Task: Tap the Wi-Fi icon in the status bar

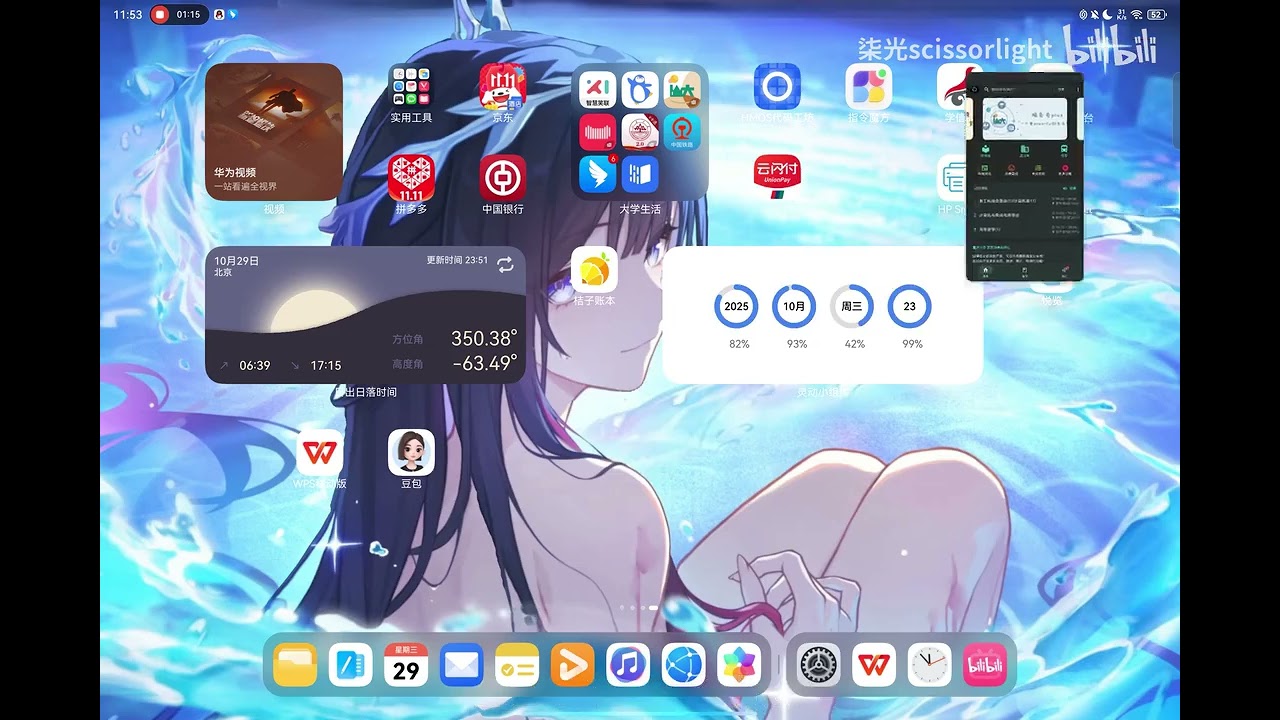Action: tap(1137, 15)
